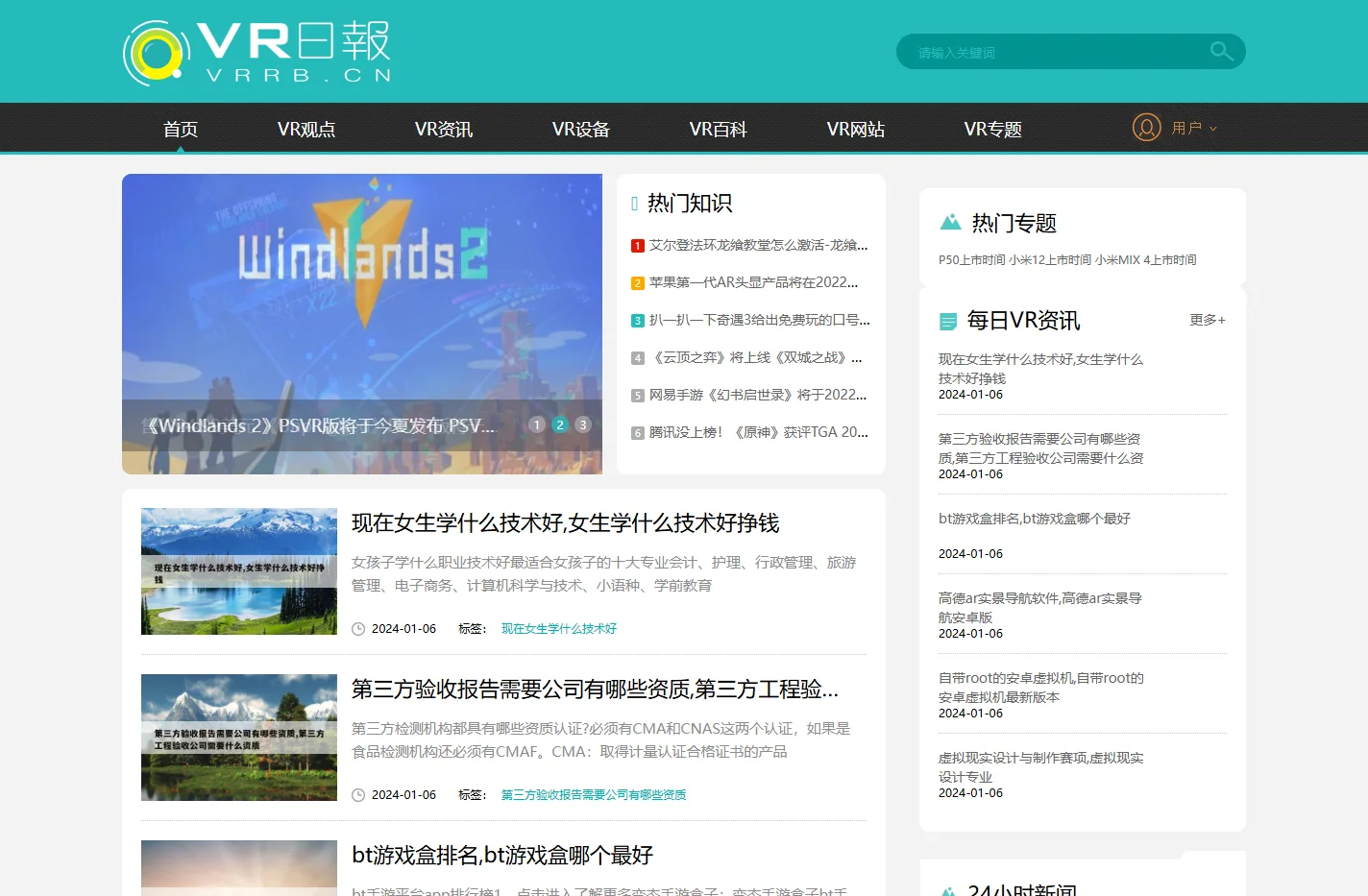Expand the 用户 dropdown menu
Screen dimensions: 1368x896
tap(1194, 128)
